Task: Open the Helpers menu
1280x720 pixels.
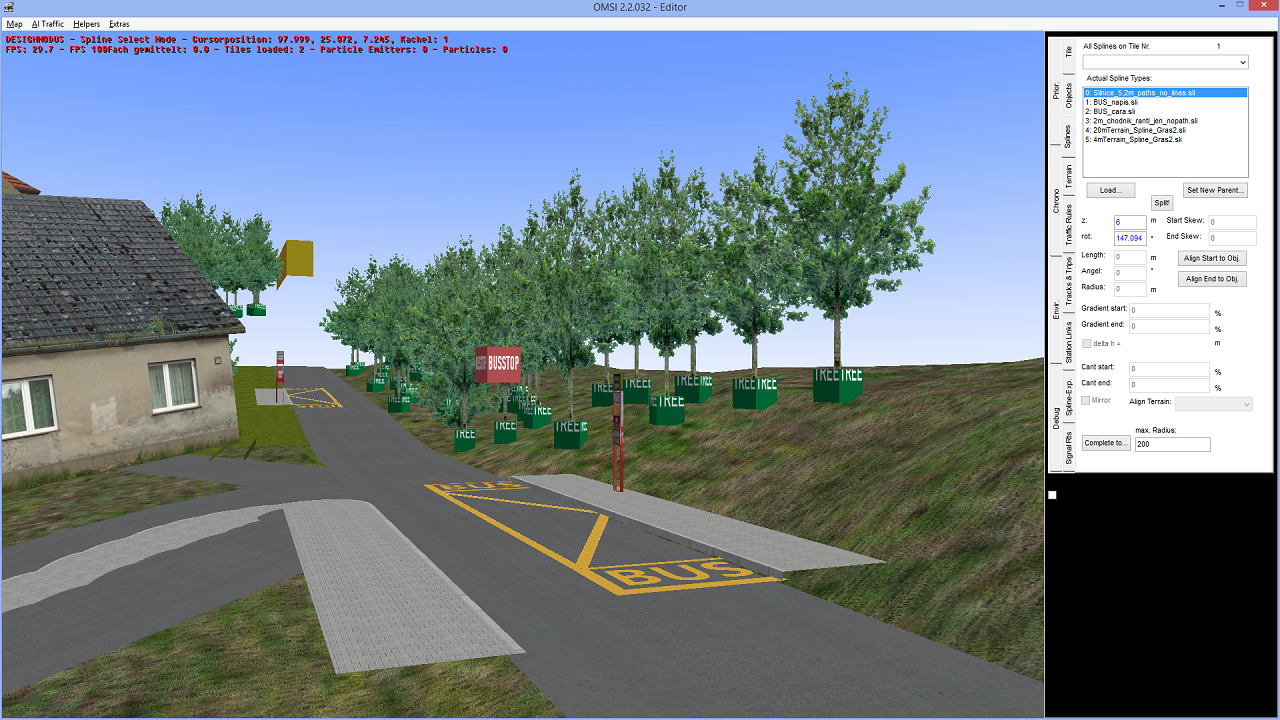Action: point(86,23)
